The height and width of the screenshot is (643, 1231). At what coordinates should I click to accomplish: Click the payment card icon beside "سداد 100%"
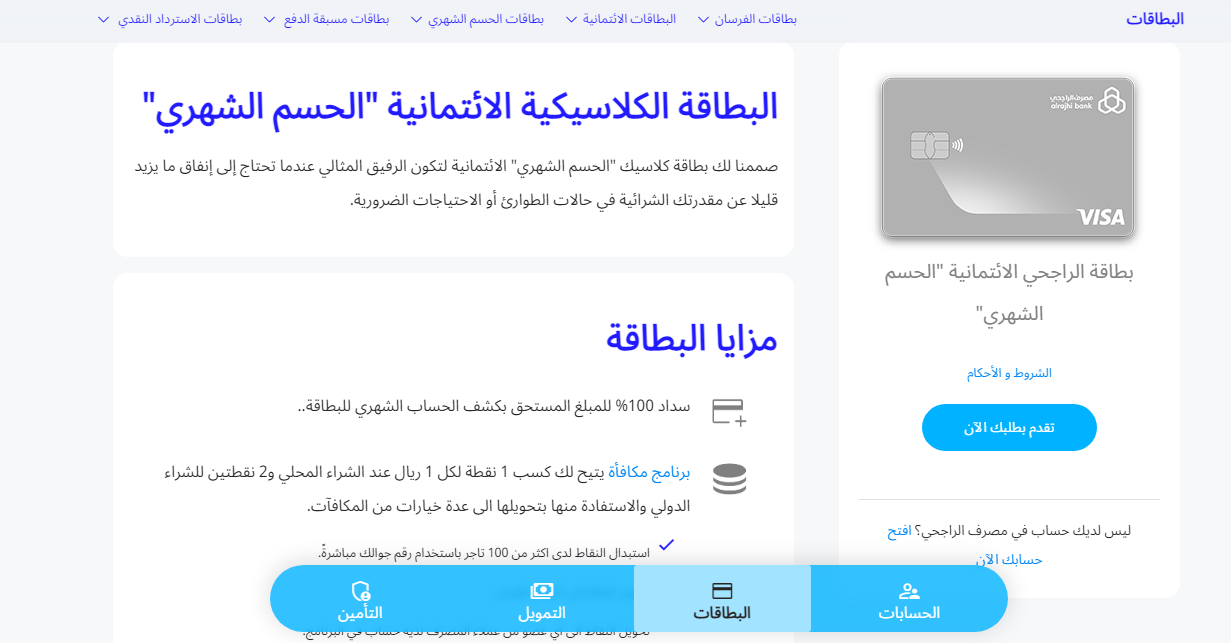coord(730,411)
